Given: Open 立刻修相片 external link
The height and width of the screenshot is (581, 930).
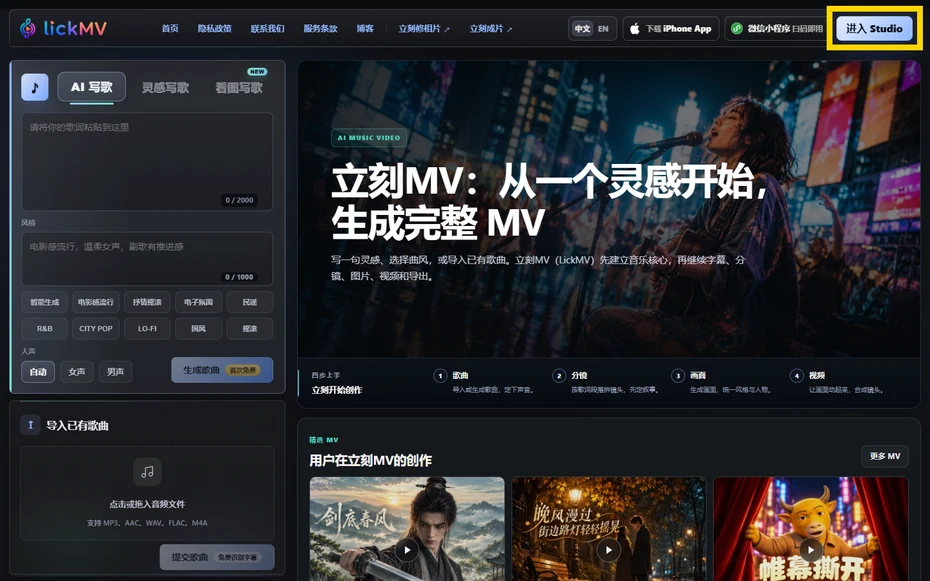Looking at the screenshot, I should (424, 28).
